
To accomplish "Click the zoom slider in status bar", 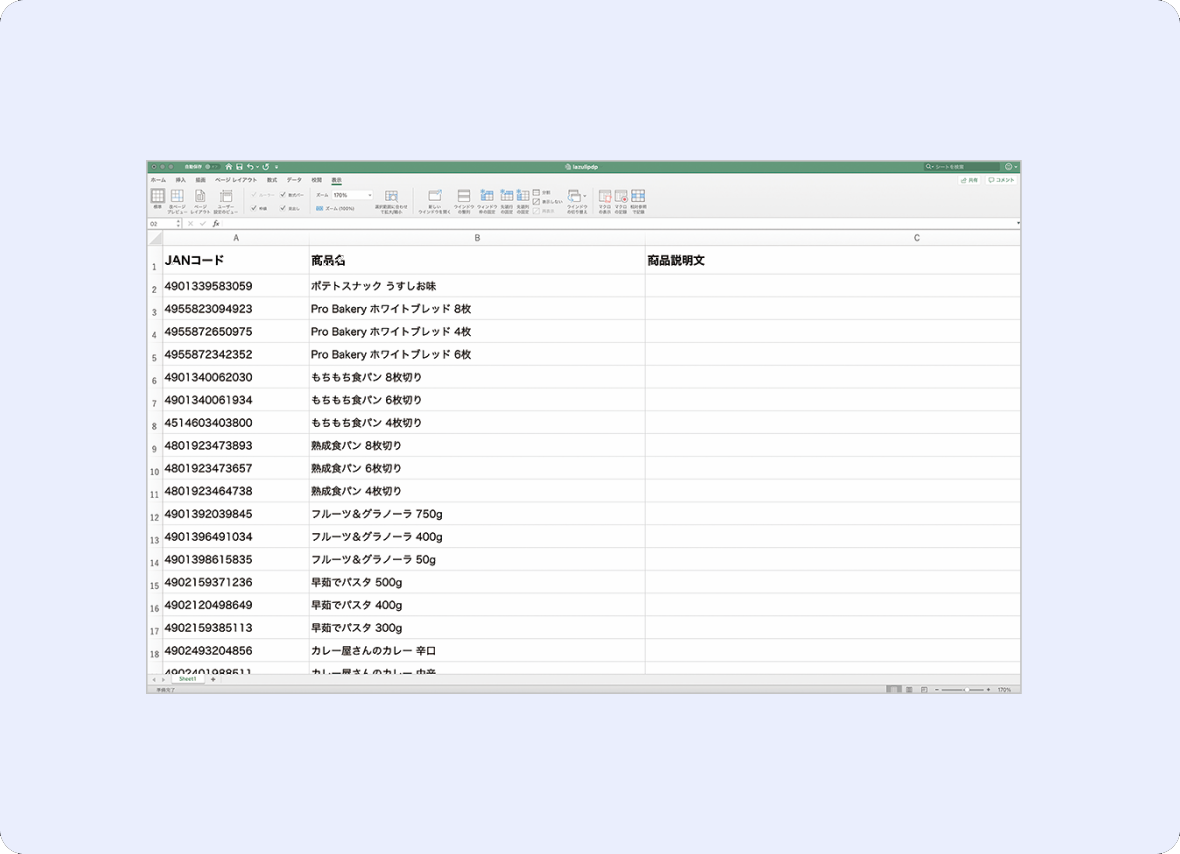I will point(964,690).
